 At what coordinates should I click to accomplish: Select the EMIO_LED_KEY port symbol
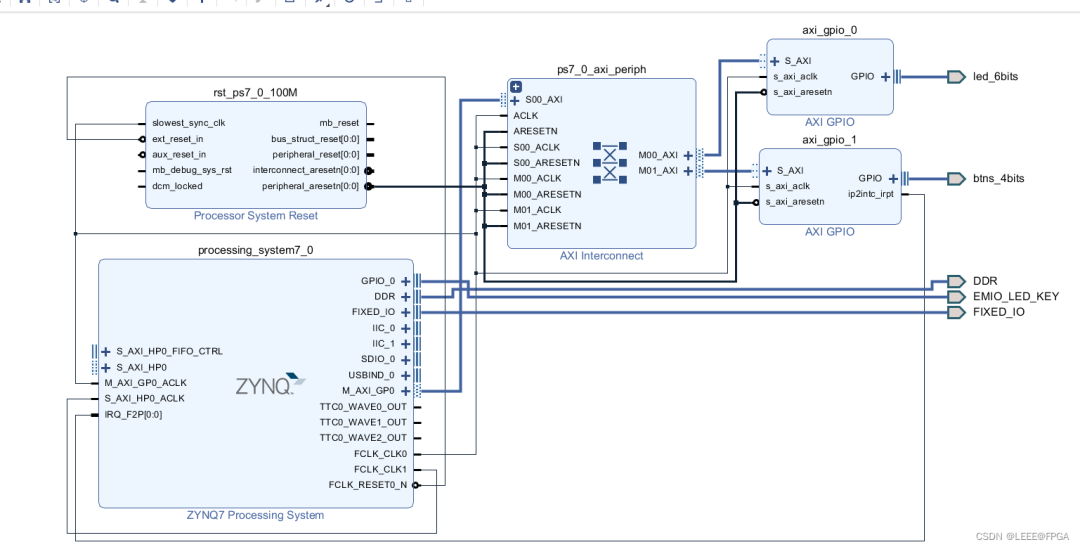[955, 297]
